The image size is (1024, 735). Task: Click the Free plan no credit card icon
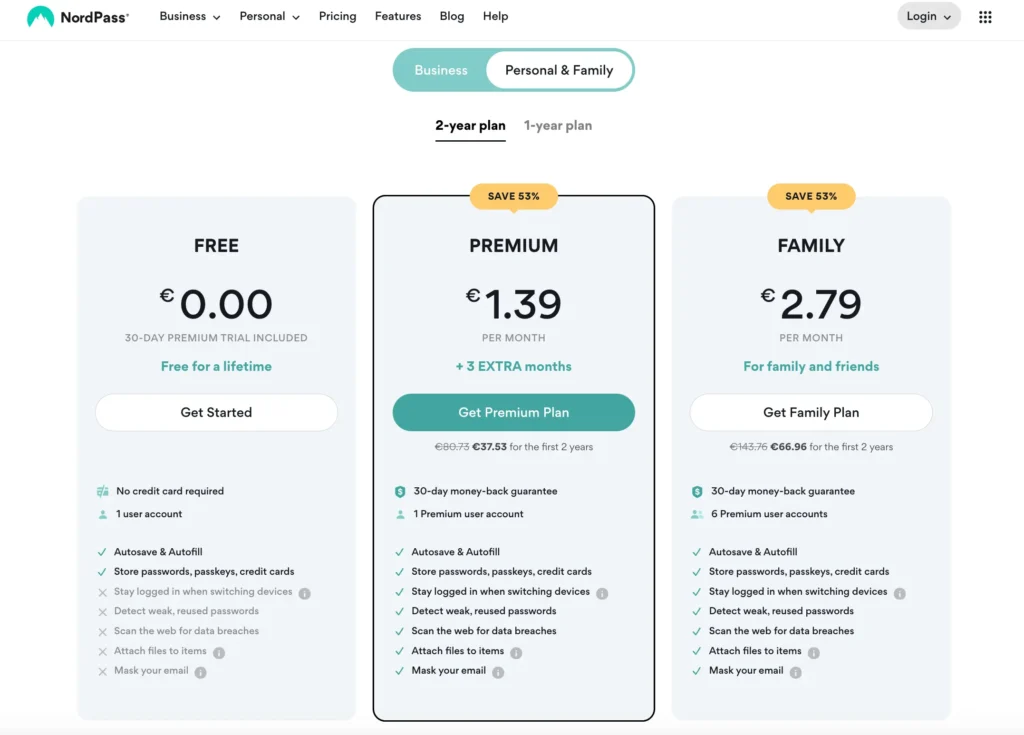click(x=102, y=492)
